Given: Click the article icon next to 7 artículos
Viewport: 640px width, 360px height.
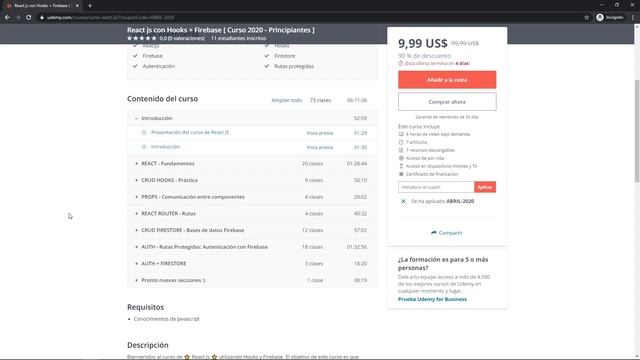Looking at the screenshot, I should pos(401,142).
